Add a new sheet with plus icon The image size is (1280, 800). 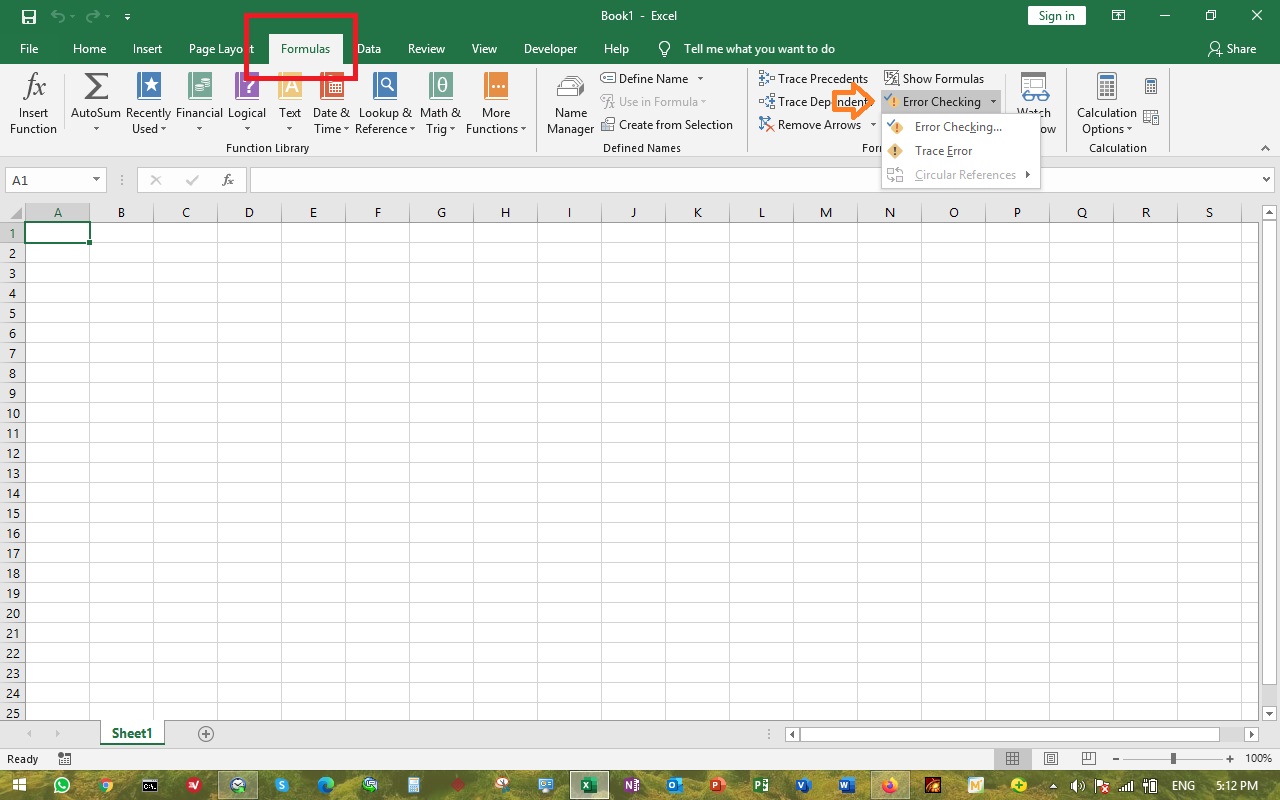point(206,734)
